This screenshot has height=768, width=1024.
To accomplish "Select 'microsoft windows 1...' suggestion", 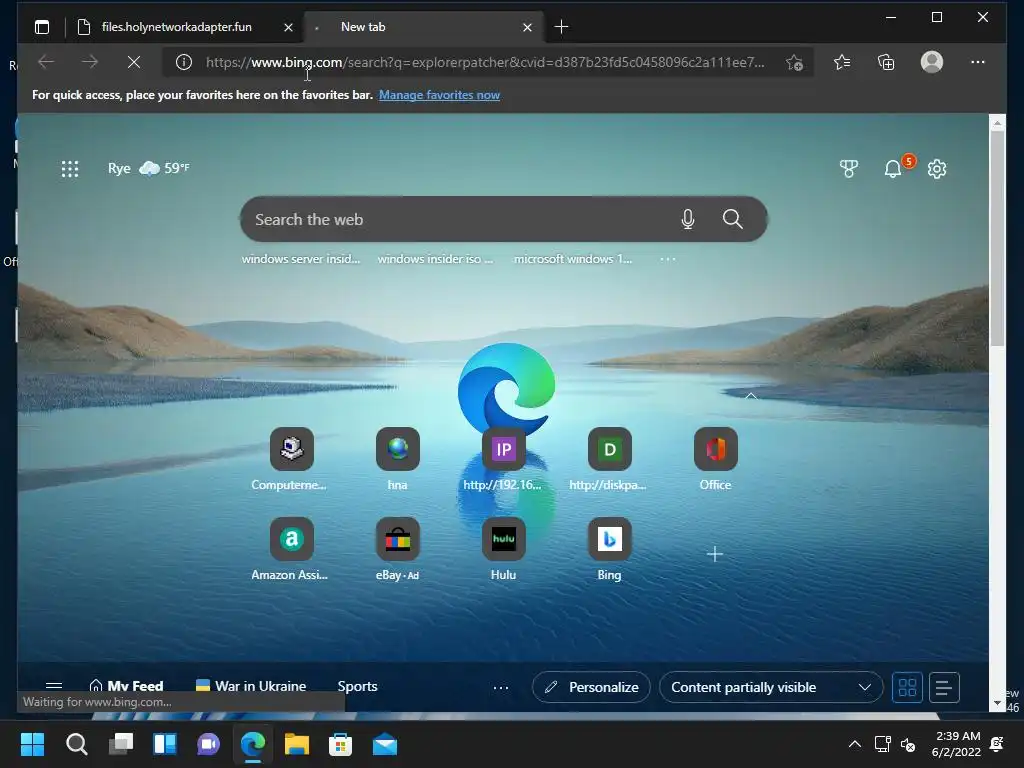I will click(x=572, y=259).
